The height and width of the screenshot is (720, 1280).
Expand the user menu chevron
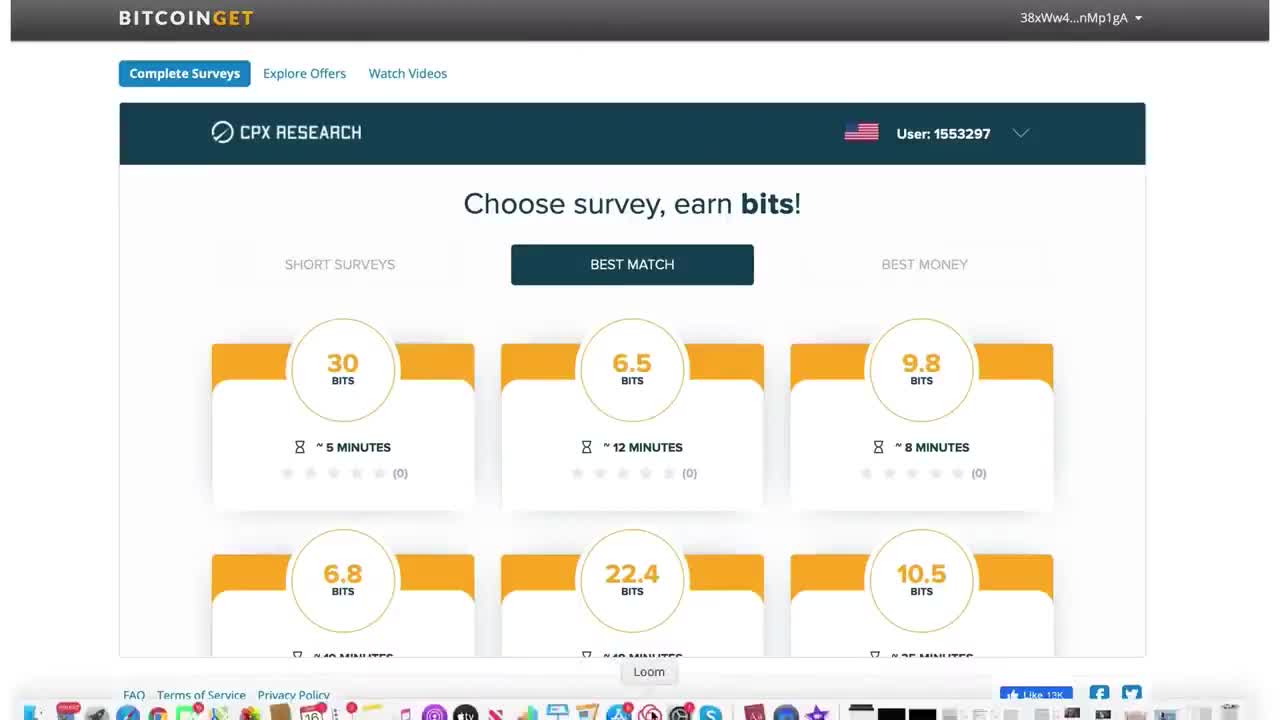[x=1020, y=133]
